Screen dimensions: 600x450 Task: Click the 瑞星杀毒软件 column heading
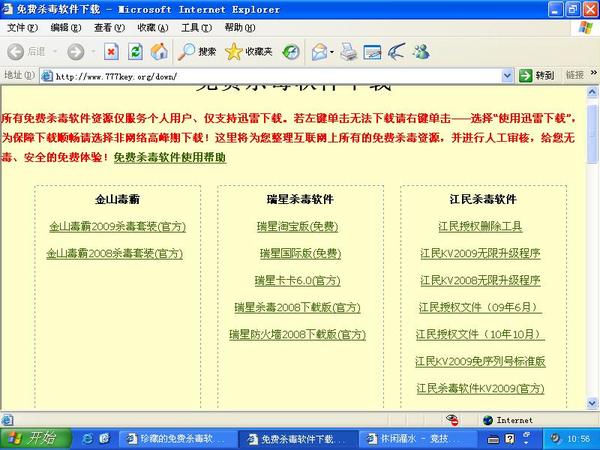pos(300,199)
